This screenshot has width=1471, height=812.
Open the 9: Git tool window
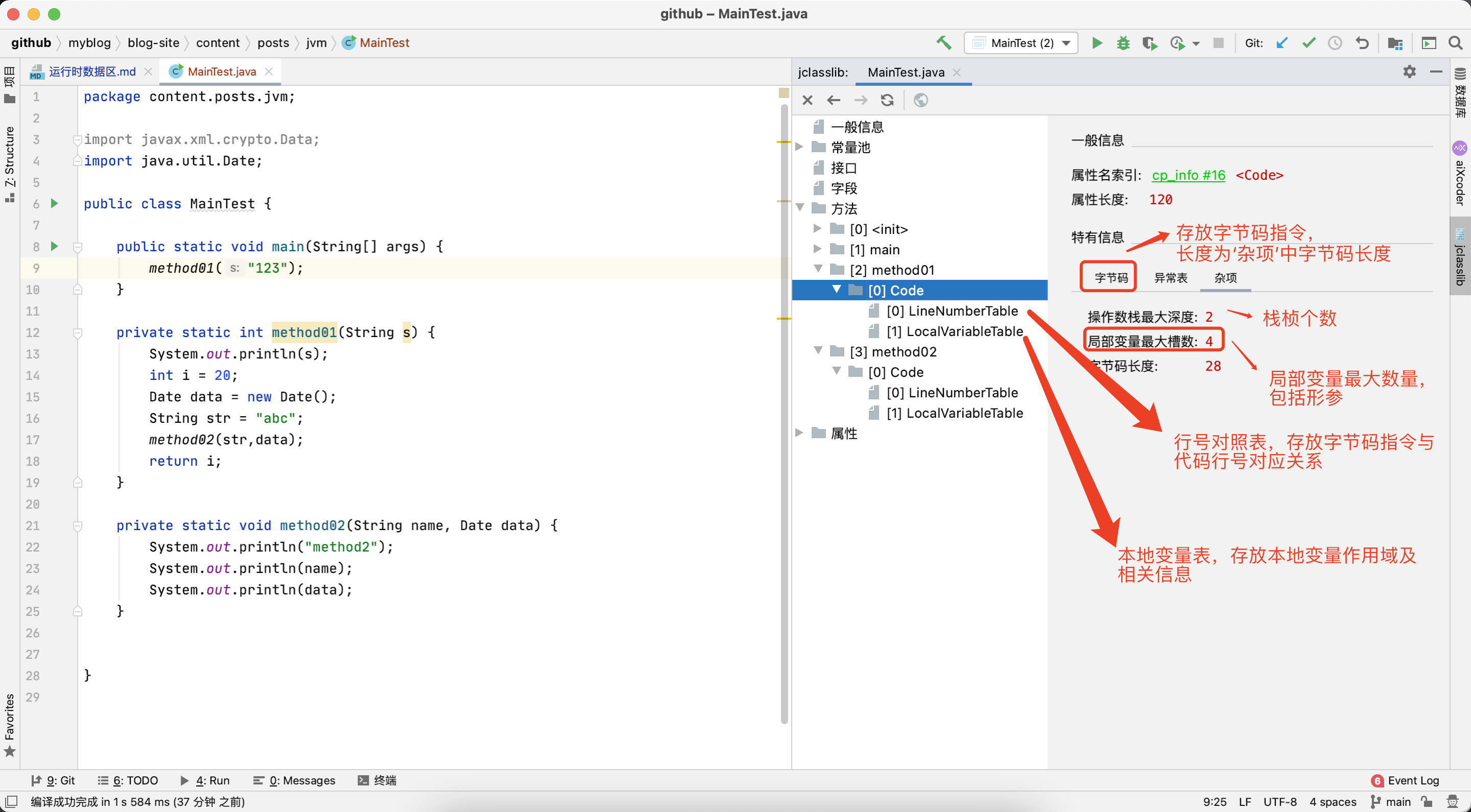[53, 780]
